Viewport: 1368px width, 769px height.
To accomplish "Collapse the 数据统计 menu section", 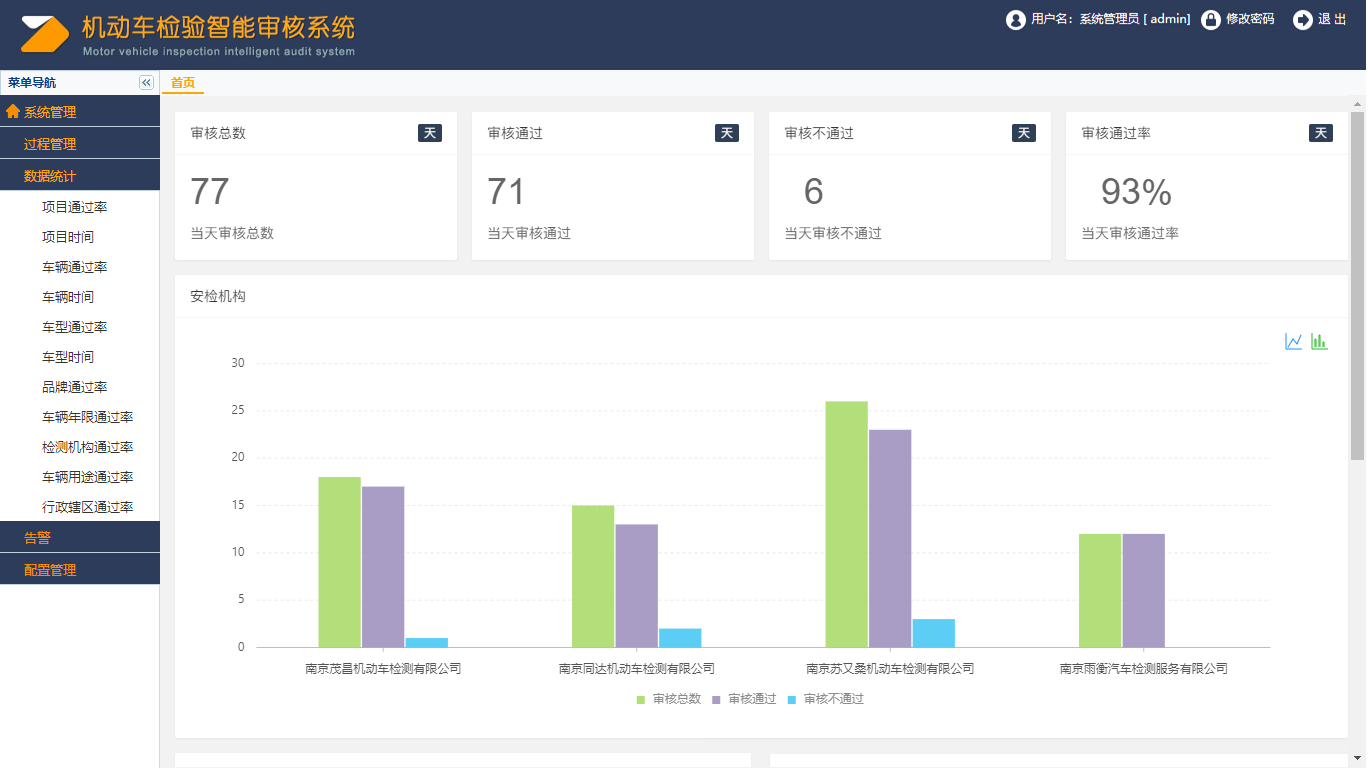I will click(x=50, y=176).
